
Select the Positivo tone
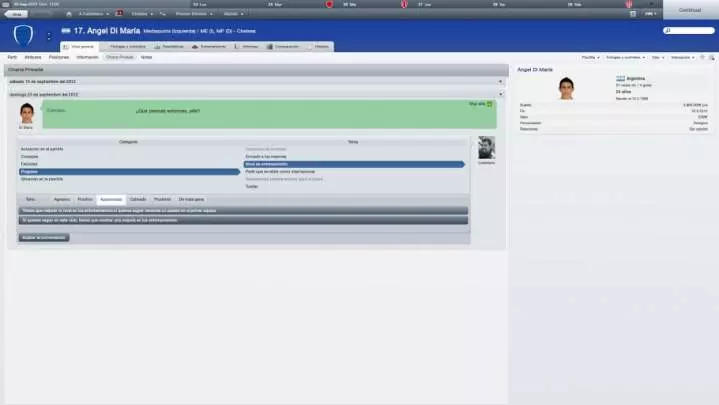[85, 200]
